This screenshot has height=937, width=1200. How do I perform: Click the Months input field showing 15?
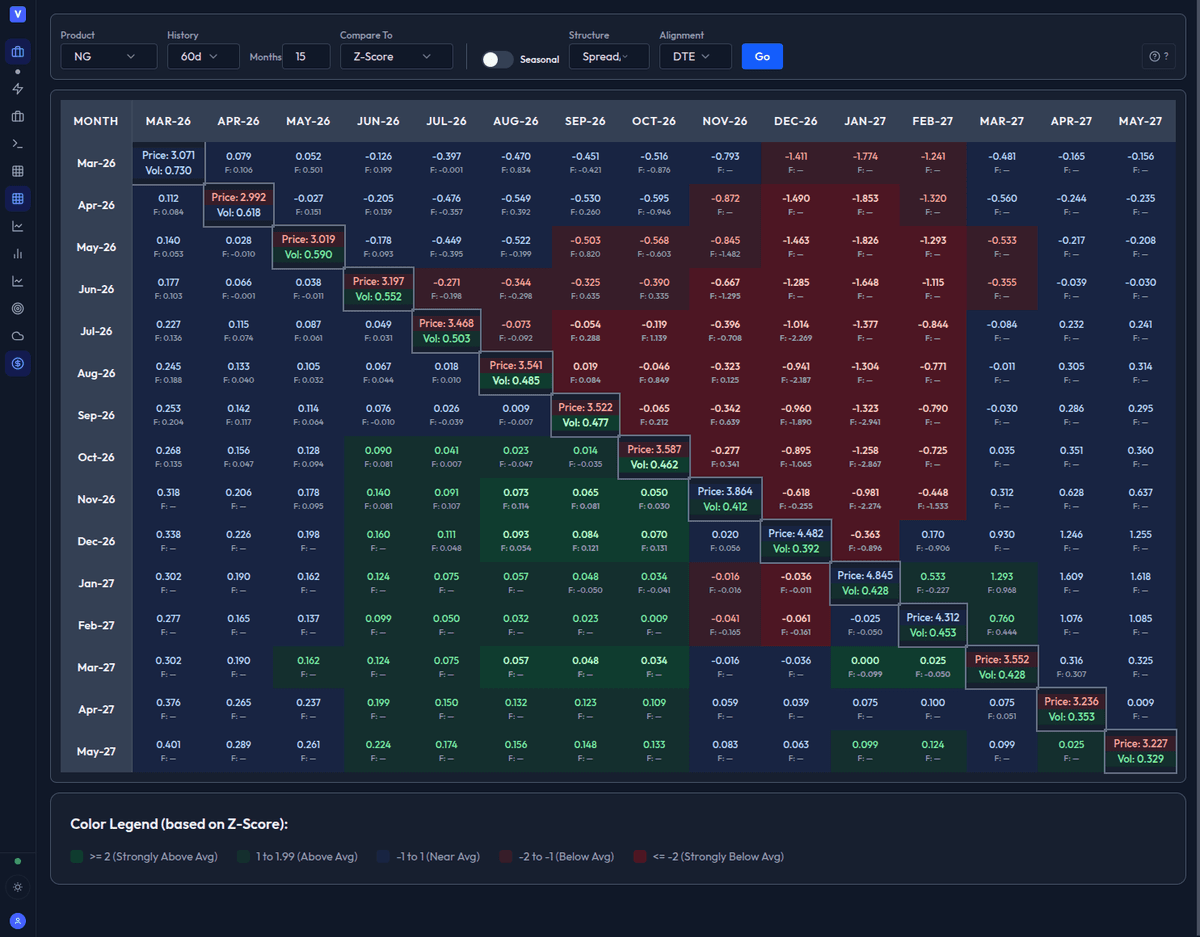pos(306,56)
